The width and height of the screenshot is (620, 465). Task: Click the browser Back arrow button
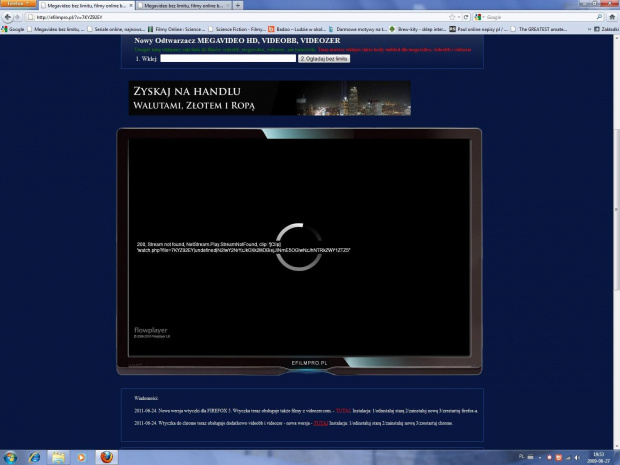click(x=8, y=17)
